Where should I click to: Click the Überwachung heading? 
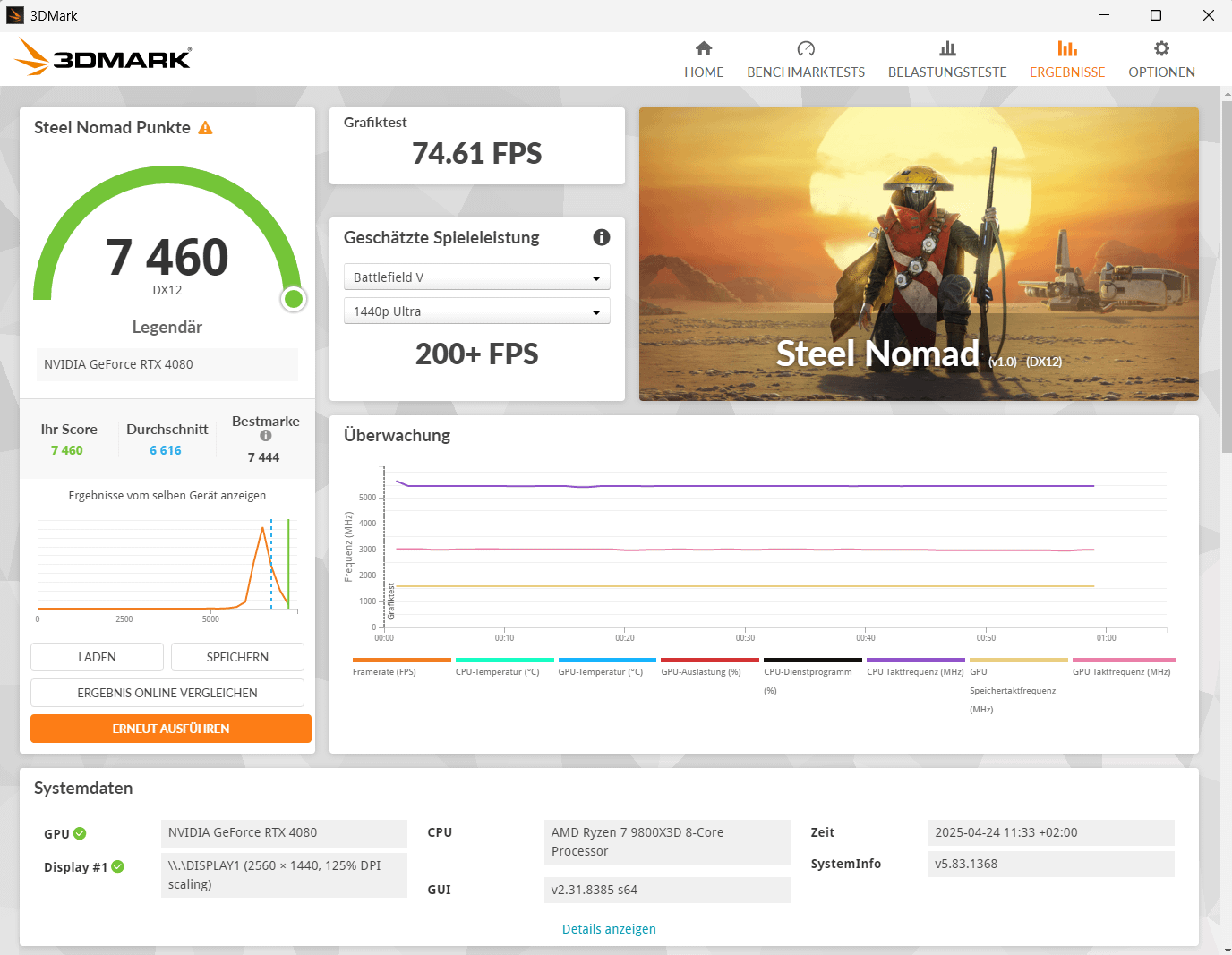pyautogui.click(x=397, y=436)
